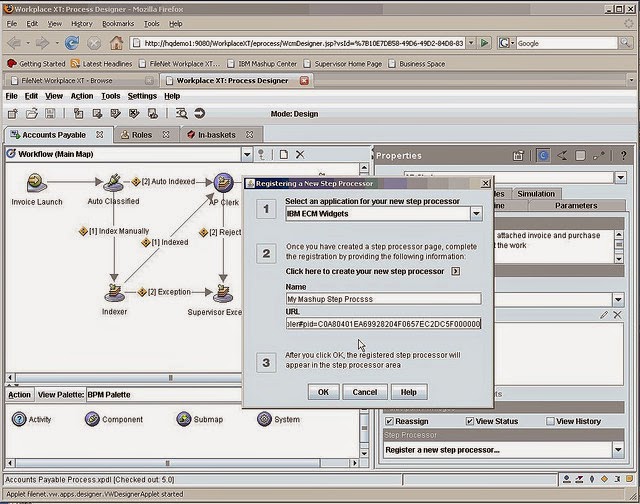The image size is (640, 504).
Task: Select the AP Clerk step icon
Action: point(223,182)
